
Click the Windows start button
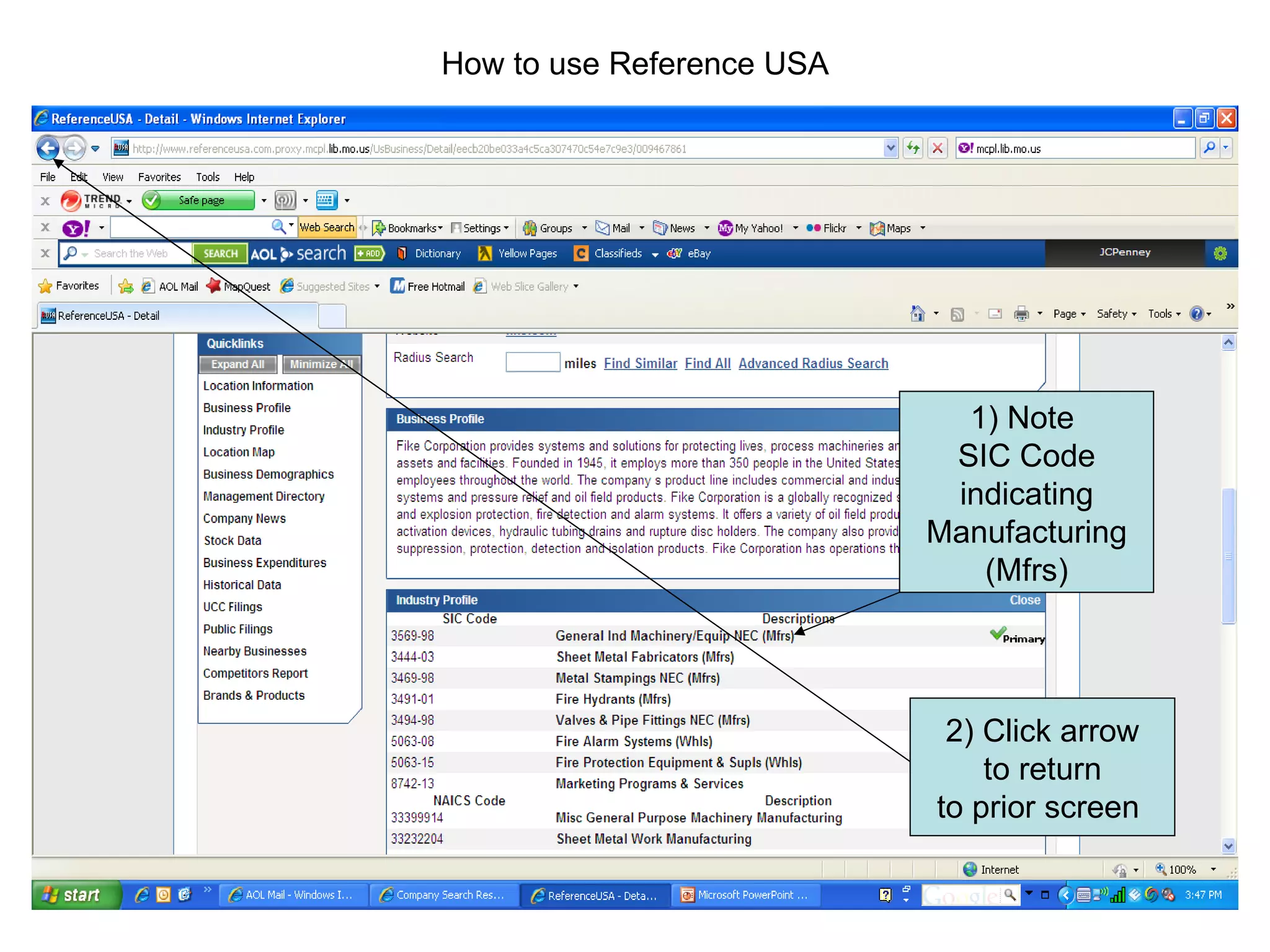click(x=76, y=895)
